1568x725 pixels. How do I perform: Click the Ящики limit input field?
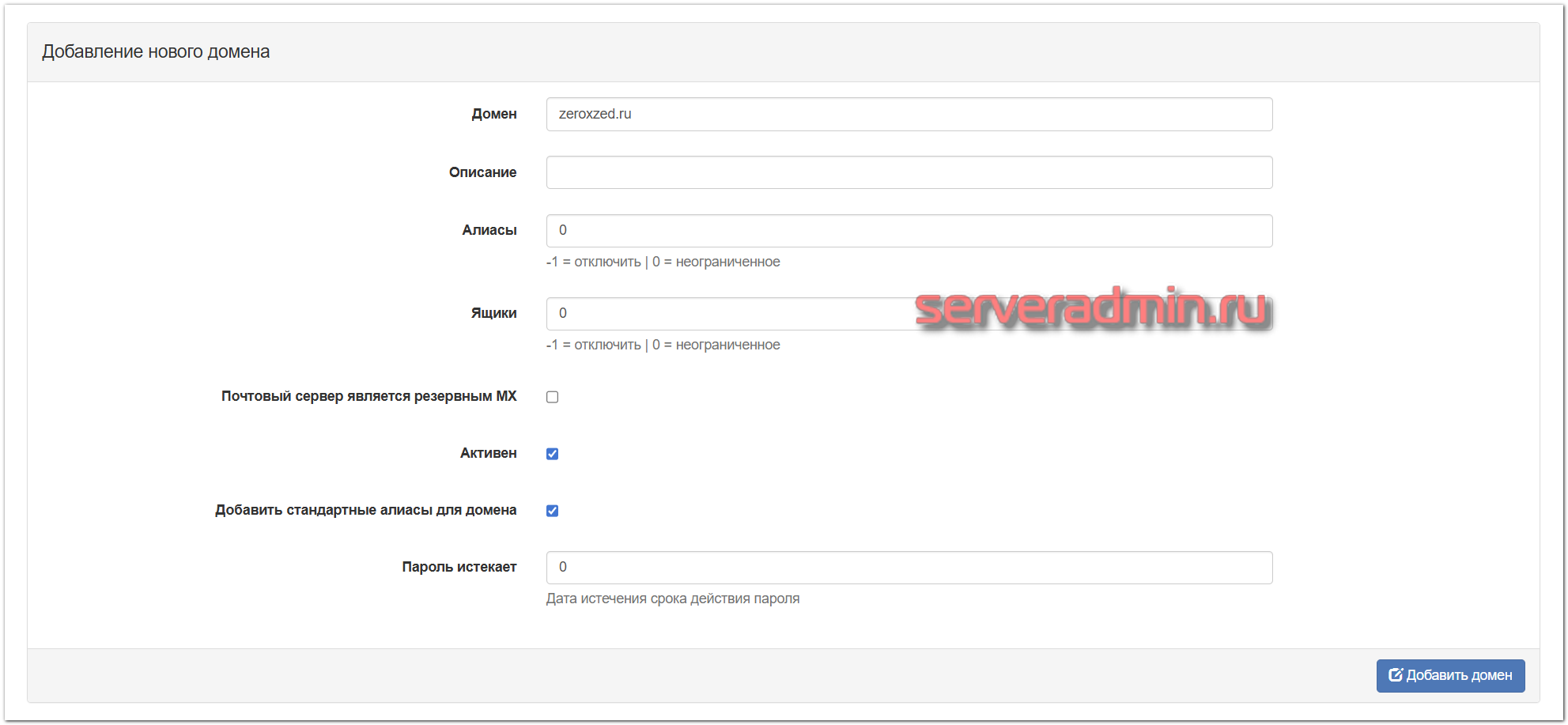[727, 314]
